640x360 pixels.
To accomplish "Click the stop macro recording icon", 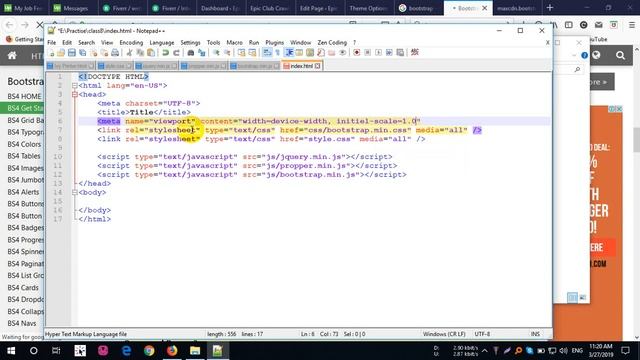I will [367, 52].
